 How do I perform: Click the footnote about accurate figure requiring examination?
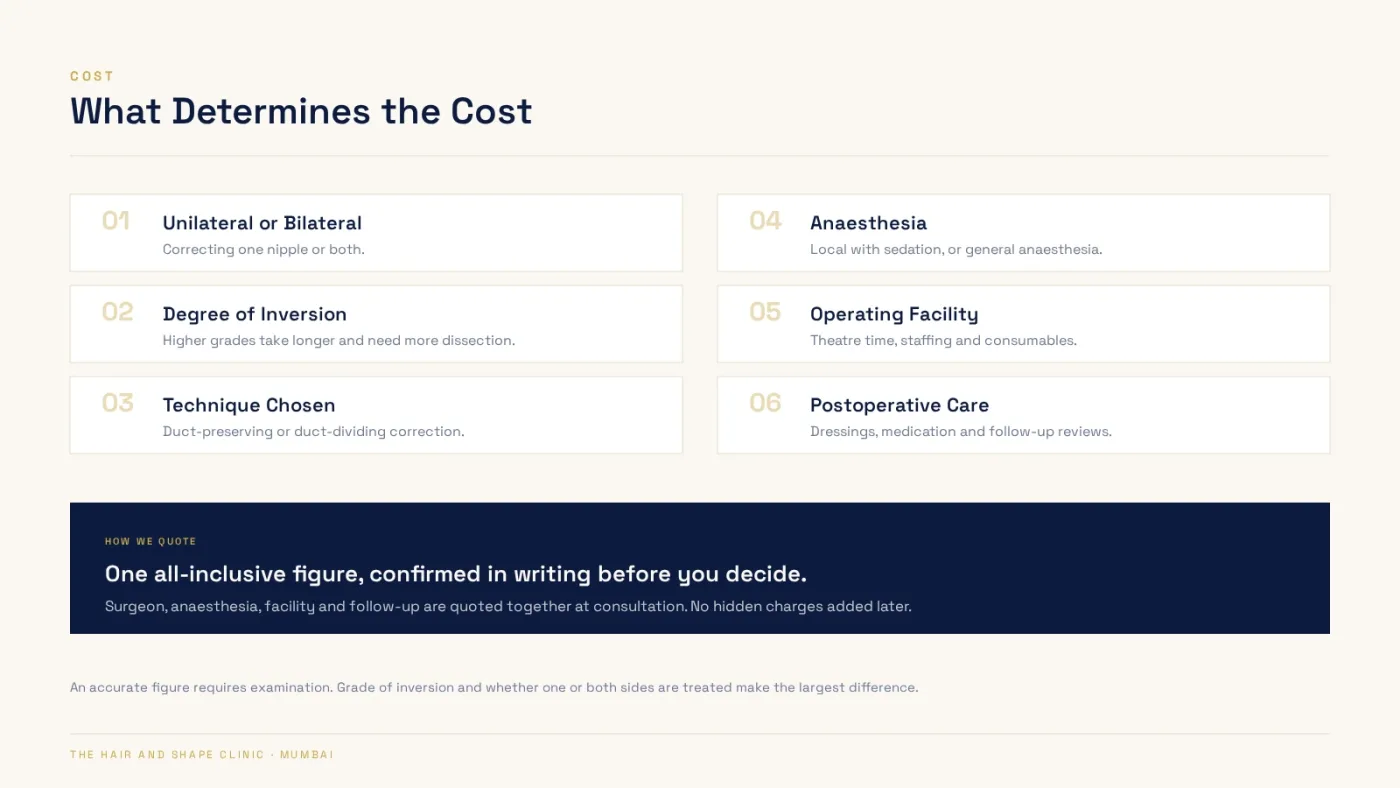(494, 688)
